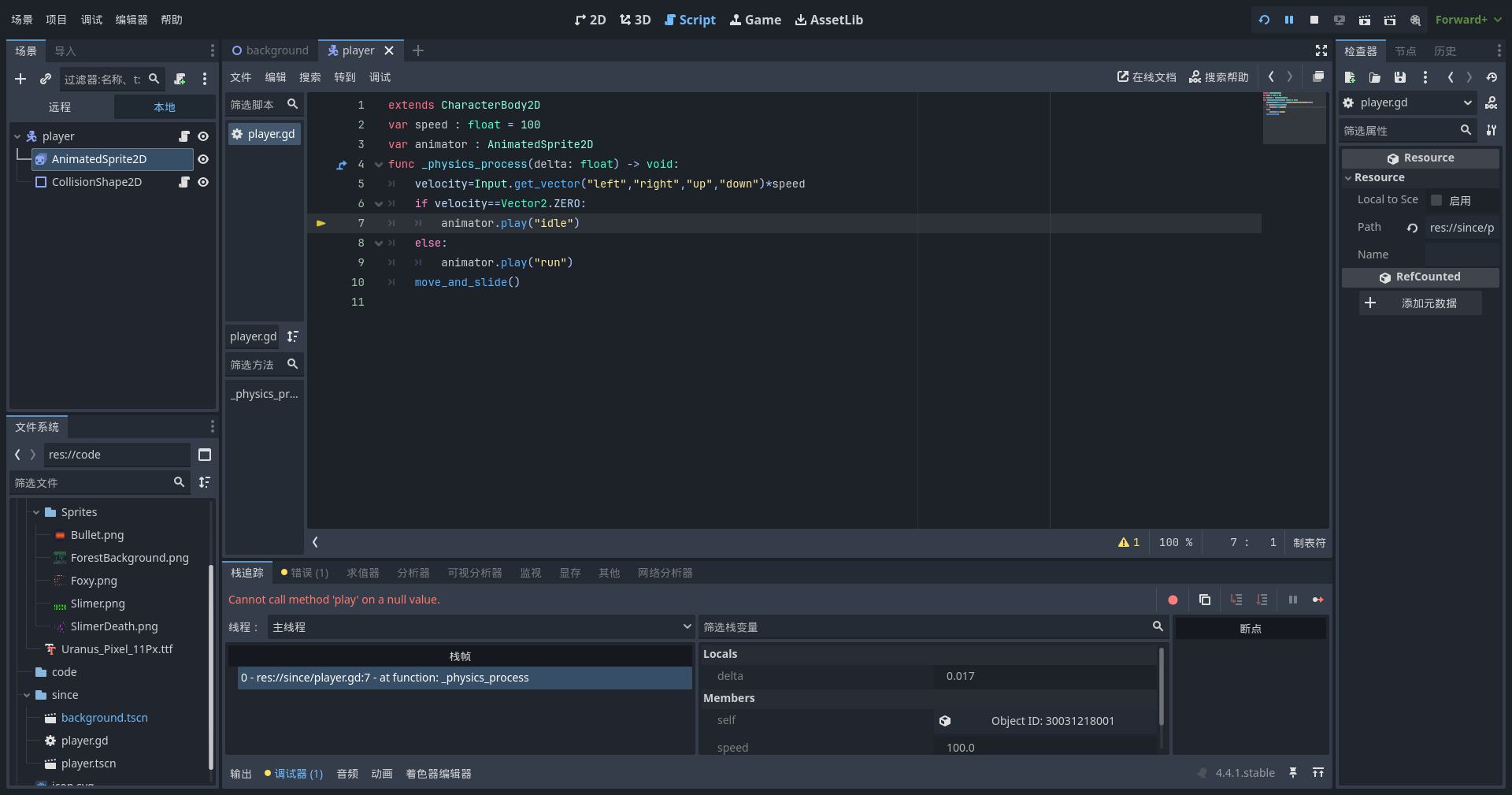Open inspector object history clock icon
This screenshot has width=1512, height=795.
pos(1492,77)
